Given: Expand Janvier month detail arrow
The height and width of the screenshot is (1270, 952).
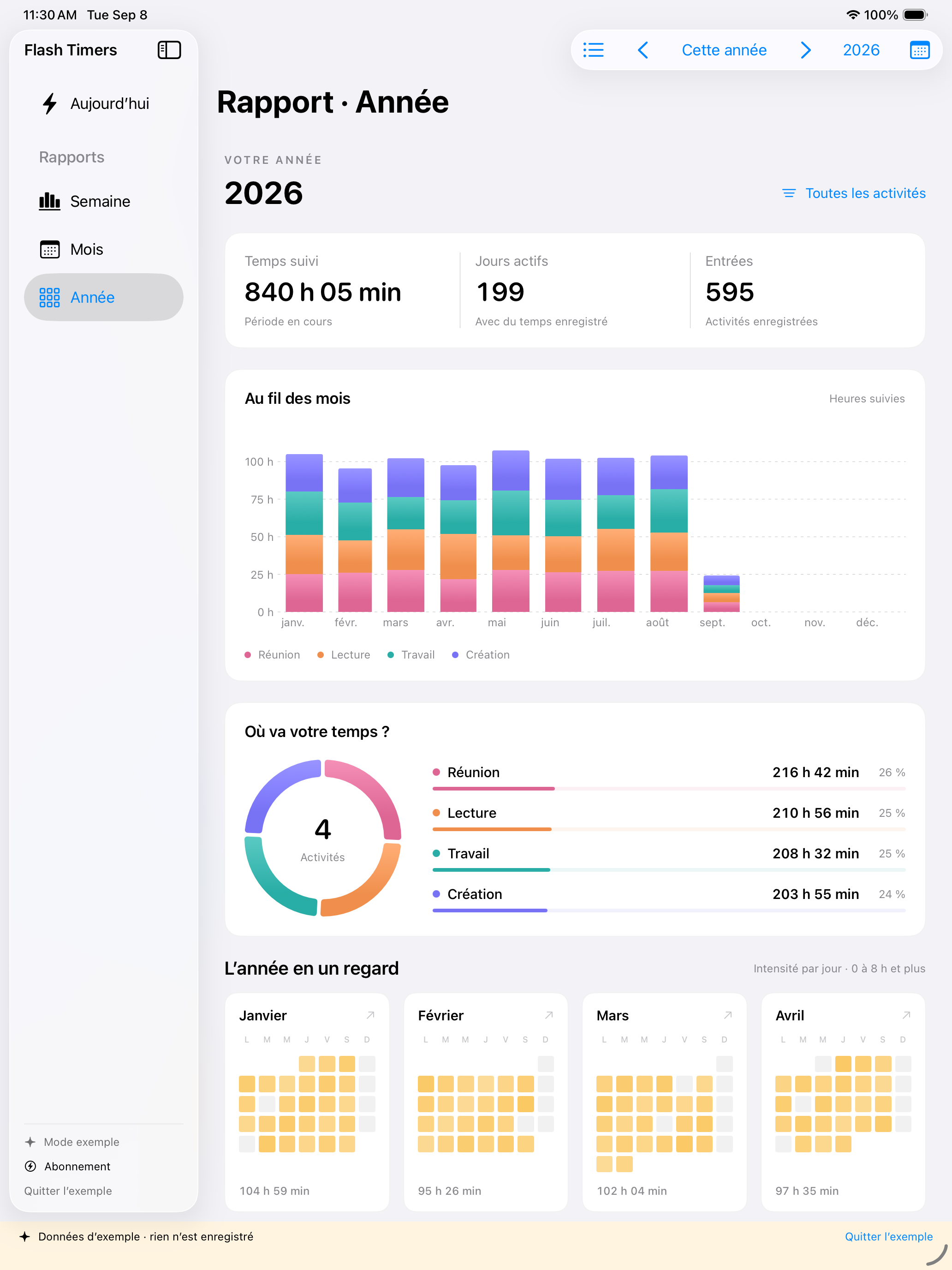Looking at the screenshot, I should (371, 1015).
